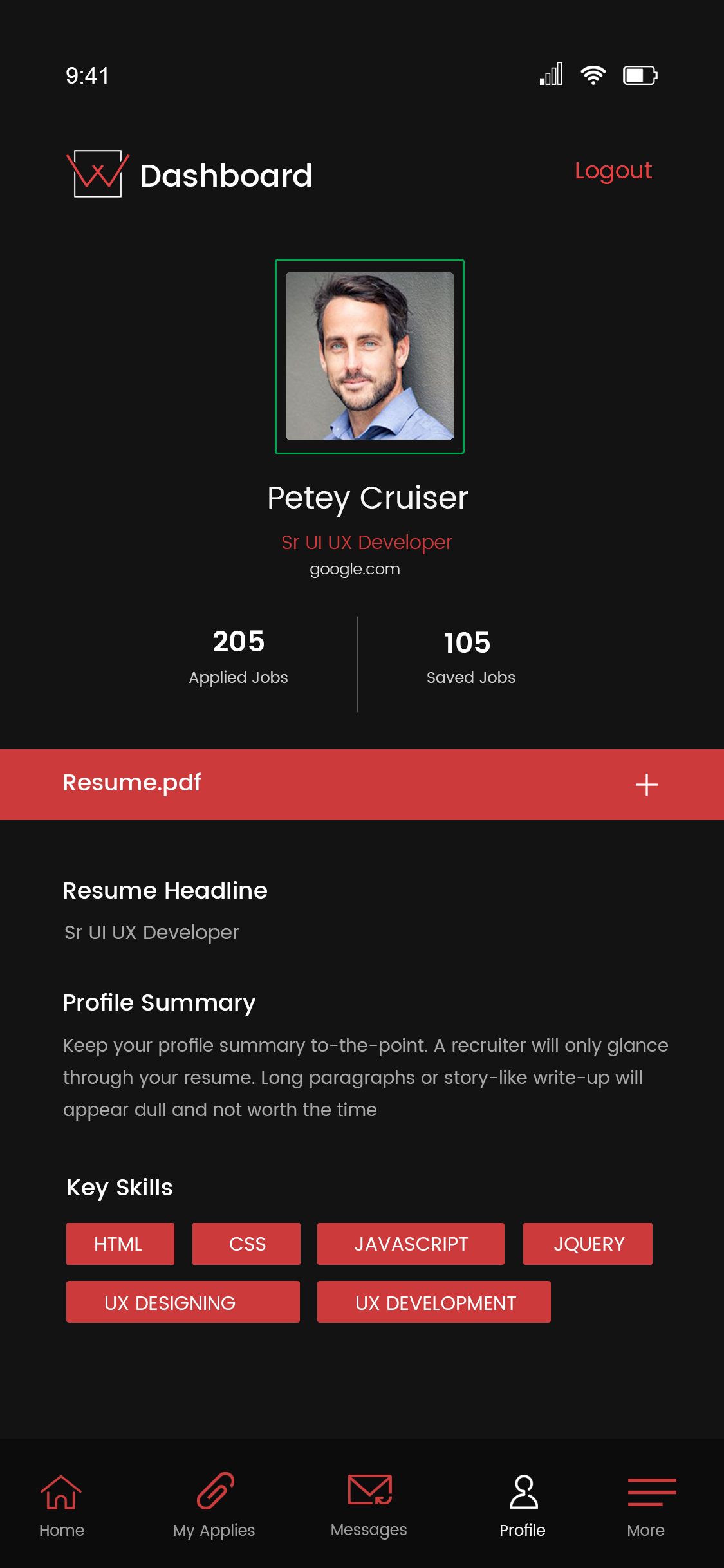
Task: Expand Resume.pdf with the plus icon
Action: 646,785
